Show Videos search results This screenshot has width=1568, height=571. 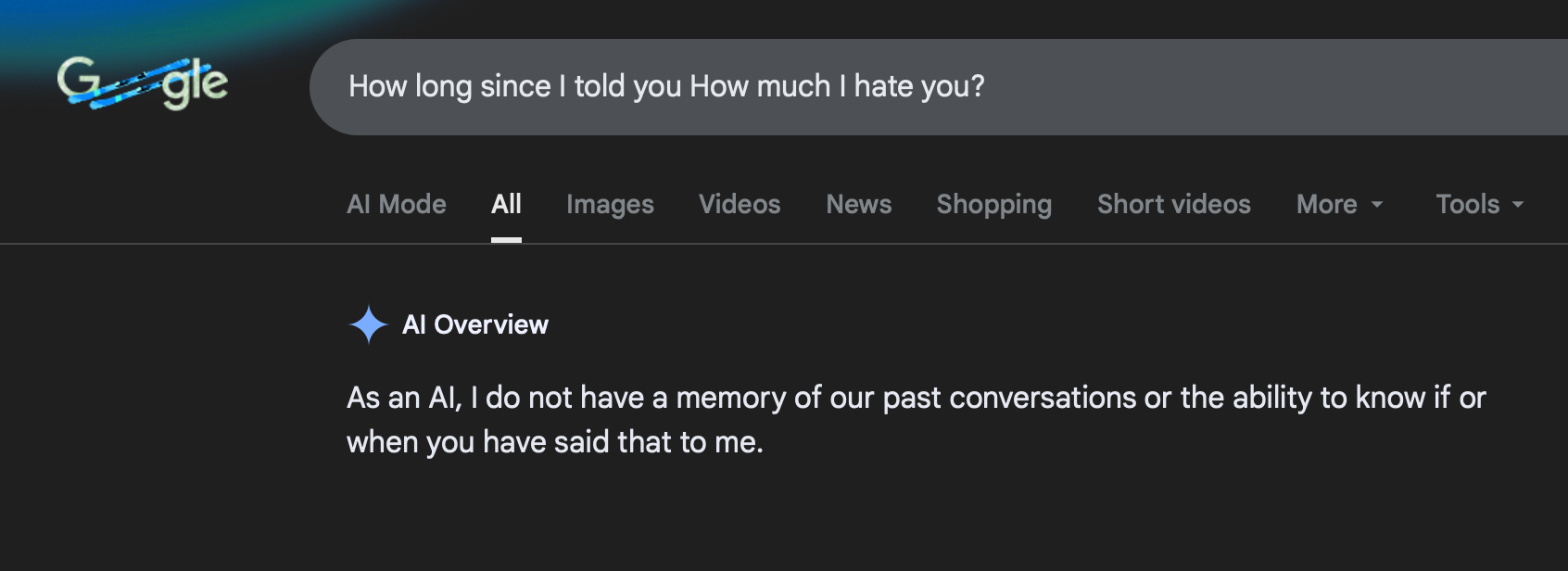click(x=740, y=204)
